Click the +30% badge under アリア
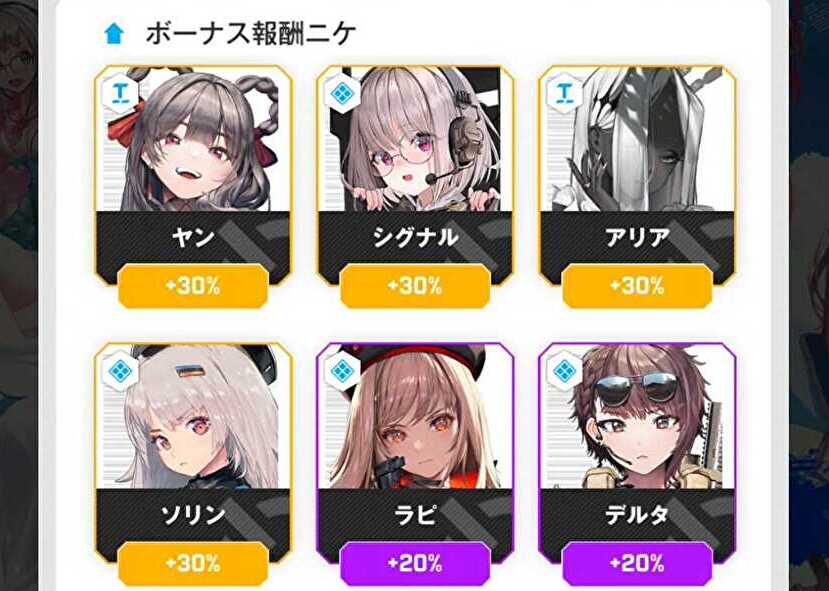The height and width of the screenshot is (591, 829). pos(638,286)
